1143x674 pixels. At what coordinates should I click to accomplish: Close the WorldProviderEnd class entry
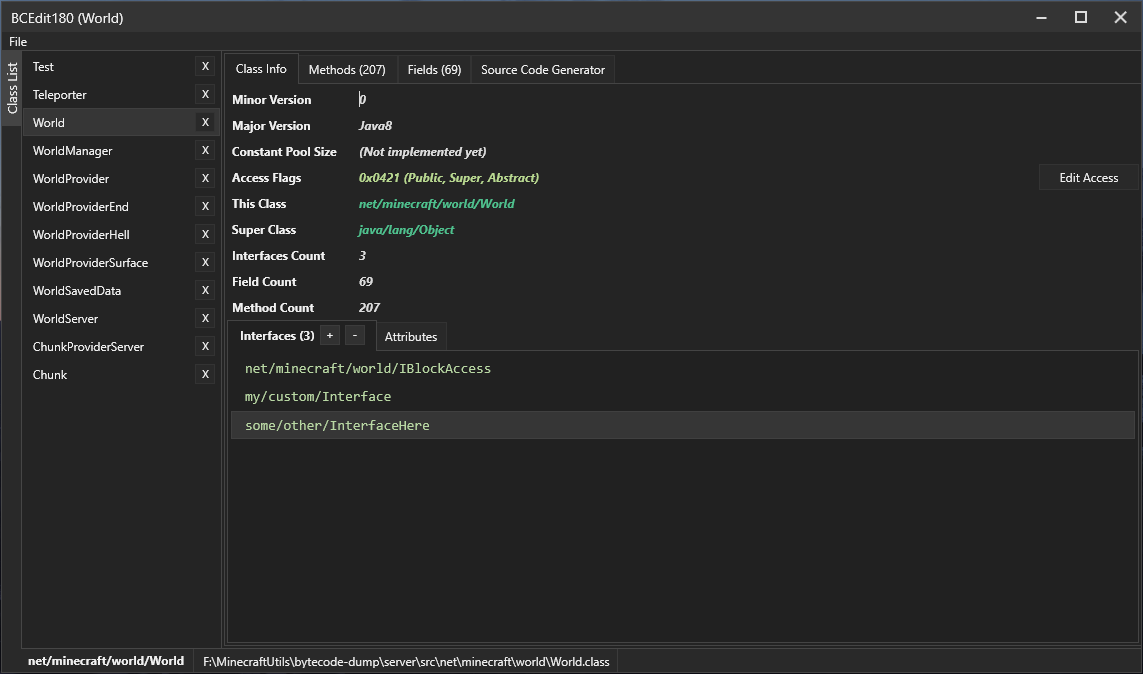click(205, 206)
